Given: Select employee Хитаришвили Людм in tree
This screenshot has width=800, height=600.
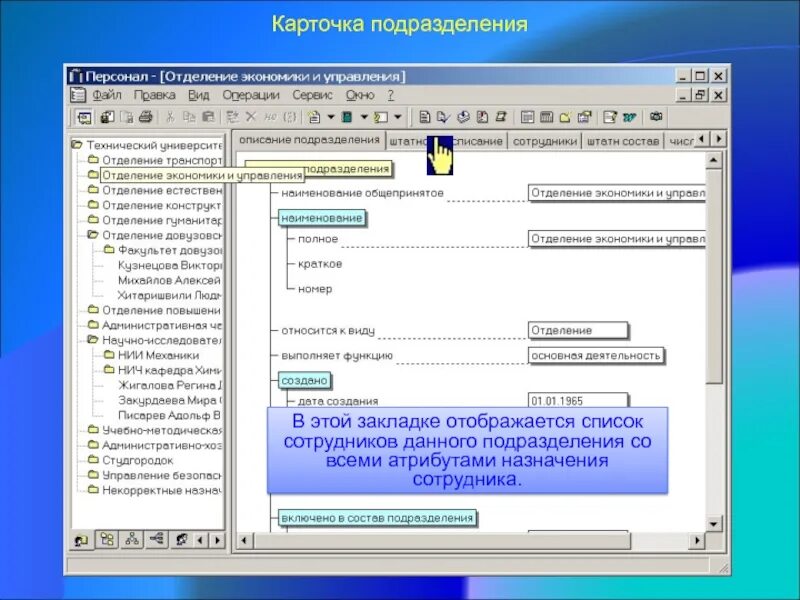Looking at the screenshot, I should pos(170,295).
